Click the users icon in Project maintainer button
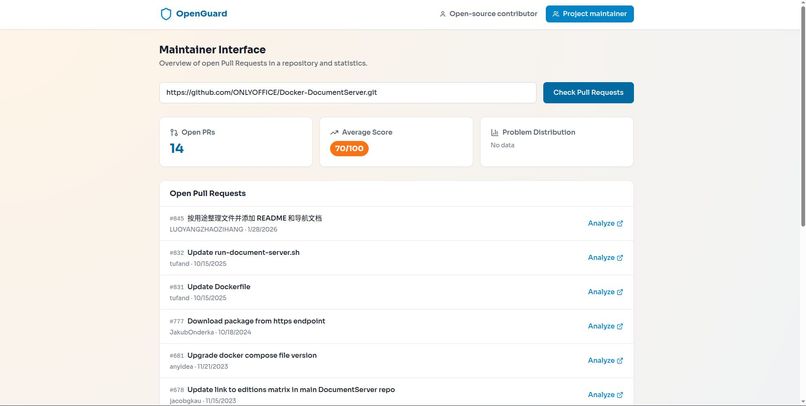 click(556, 14)
